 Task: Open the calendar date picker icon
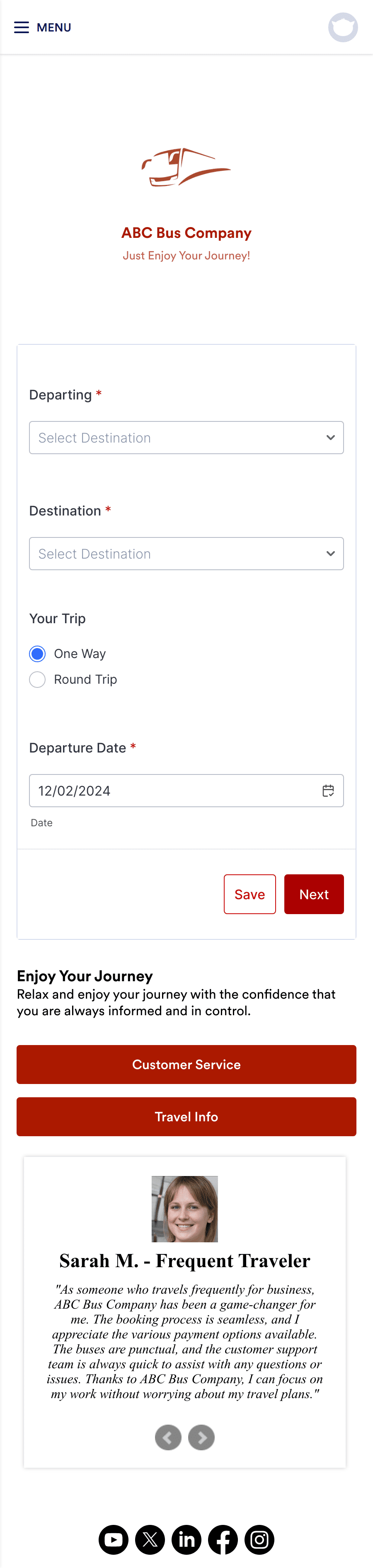(328, 791)
